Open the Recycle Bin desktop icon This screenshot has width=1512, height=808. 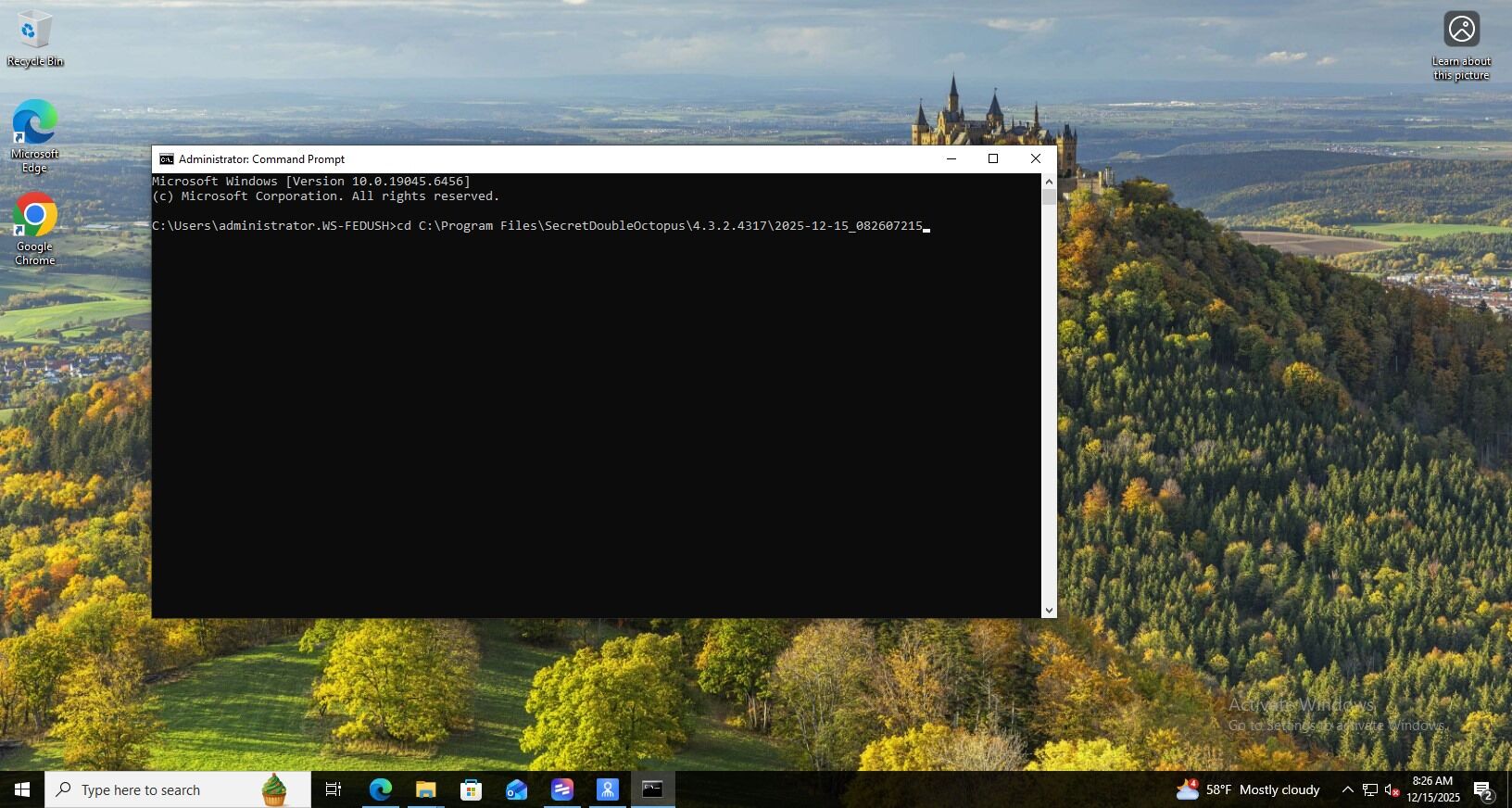[x=34, y=39]
